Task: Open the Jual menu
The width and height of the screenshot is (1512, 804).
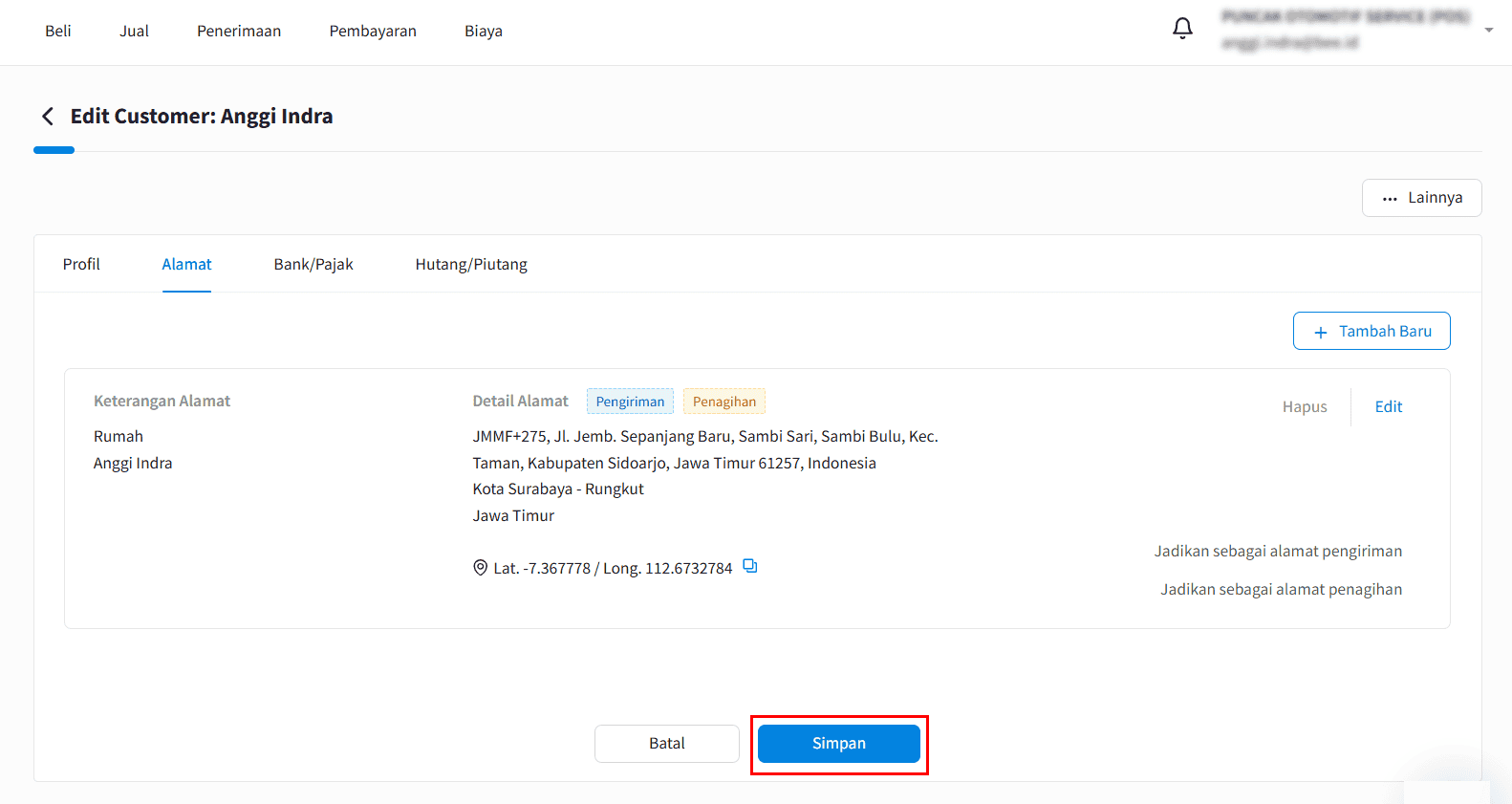Action: [x=134, y=31]
